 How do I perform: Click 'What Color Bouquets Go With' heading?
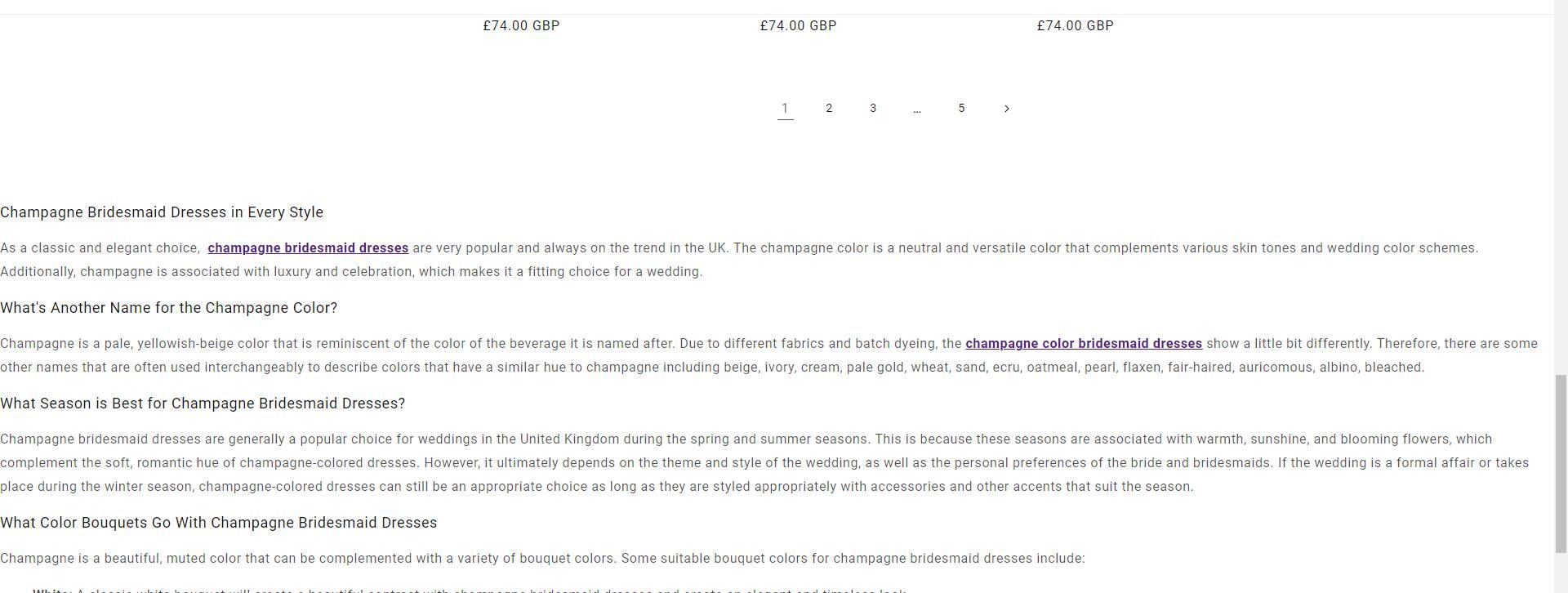(x=218, y=523)
